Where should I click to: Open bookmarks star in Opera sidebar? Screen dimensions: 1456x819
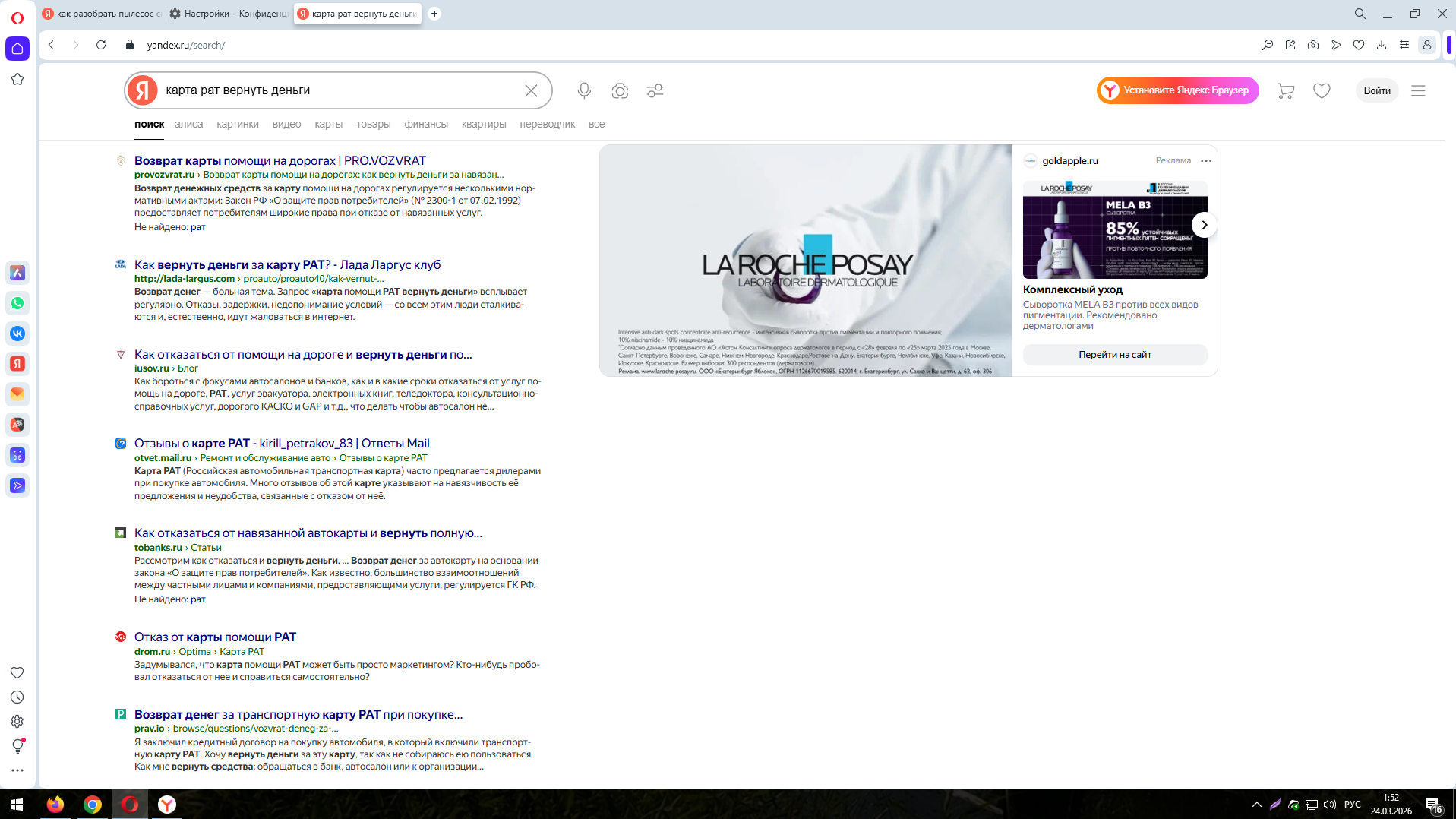(17, 79)
